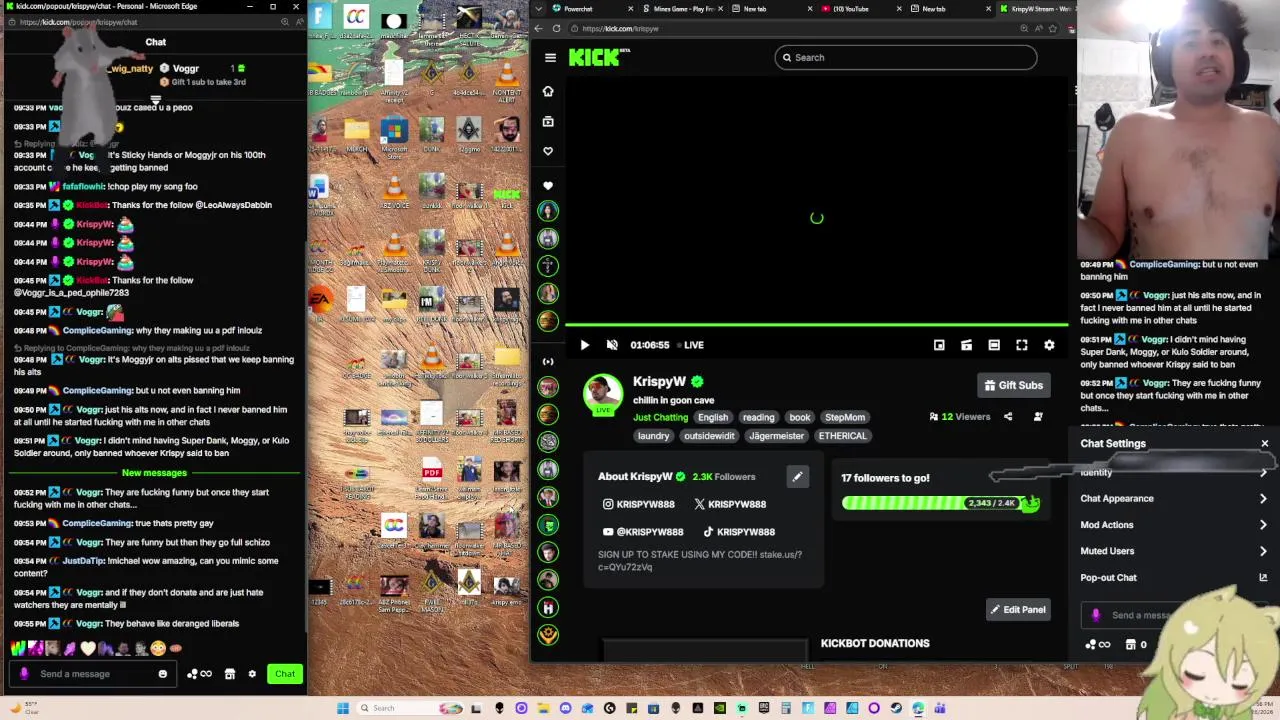Play the stream video
1280x720 pixels.
585,345
